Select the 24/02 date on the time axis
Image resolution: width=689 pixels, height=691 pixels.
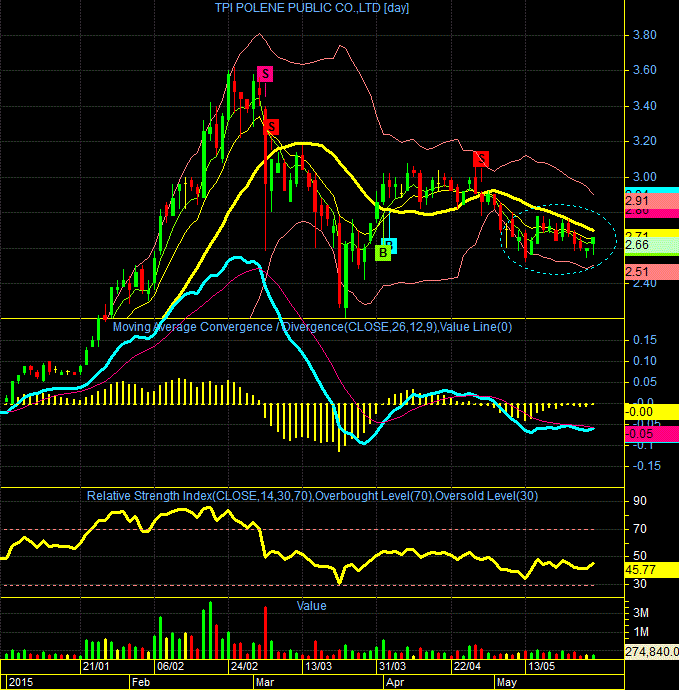point(244,666)
